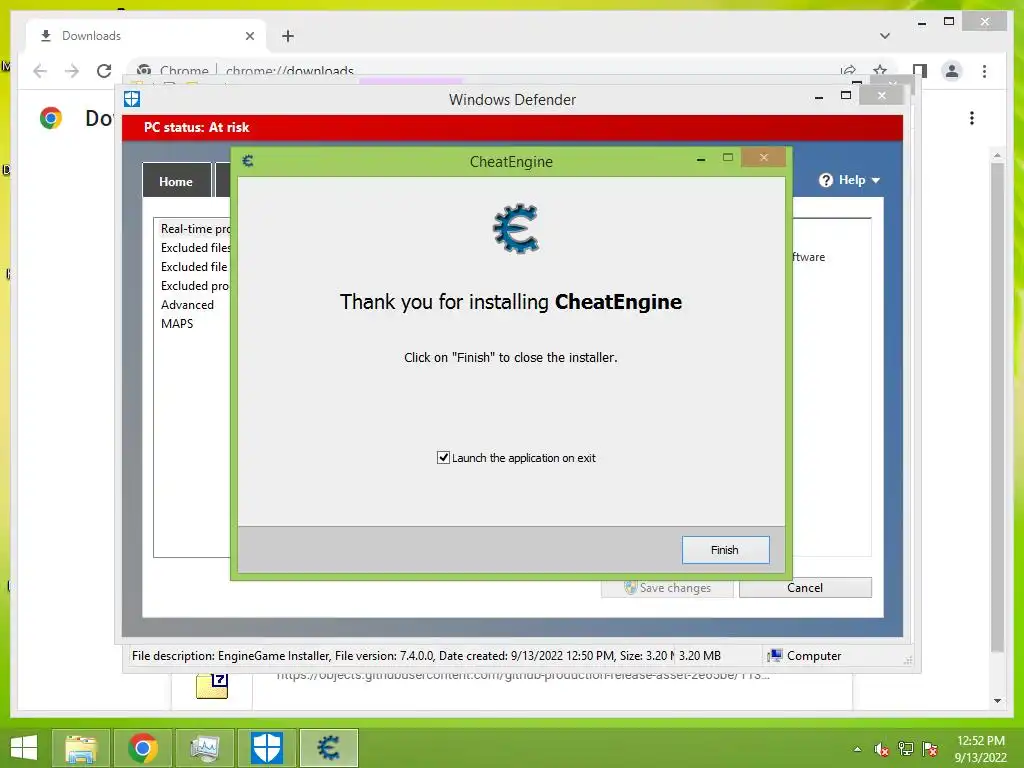The height and width of the screenshot is (768, 1024).
Task: Bookmark this page with the star icon
Action: tap(880, 70)
